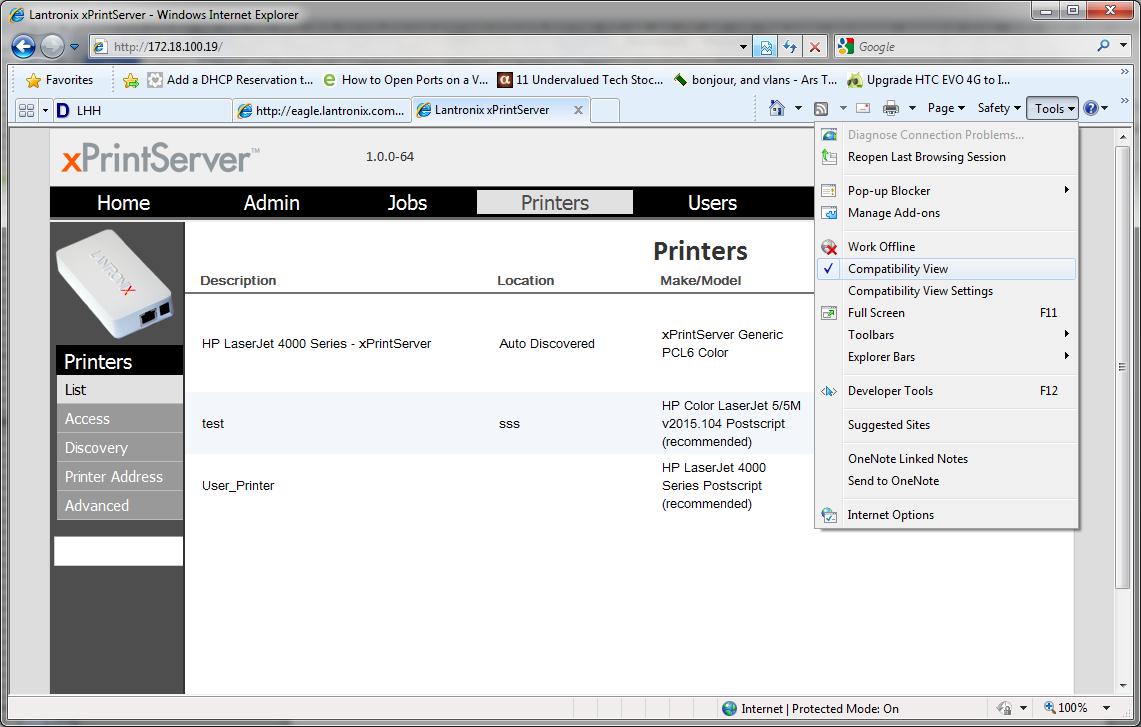Click the browser Back arrow button
The height and width of the screenshot is (727, 1141).
coord(24,47)
